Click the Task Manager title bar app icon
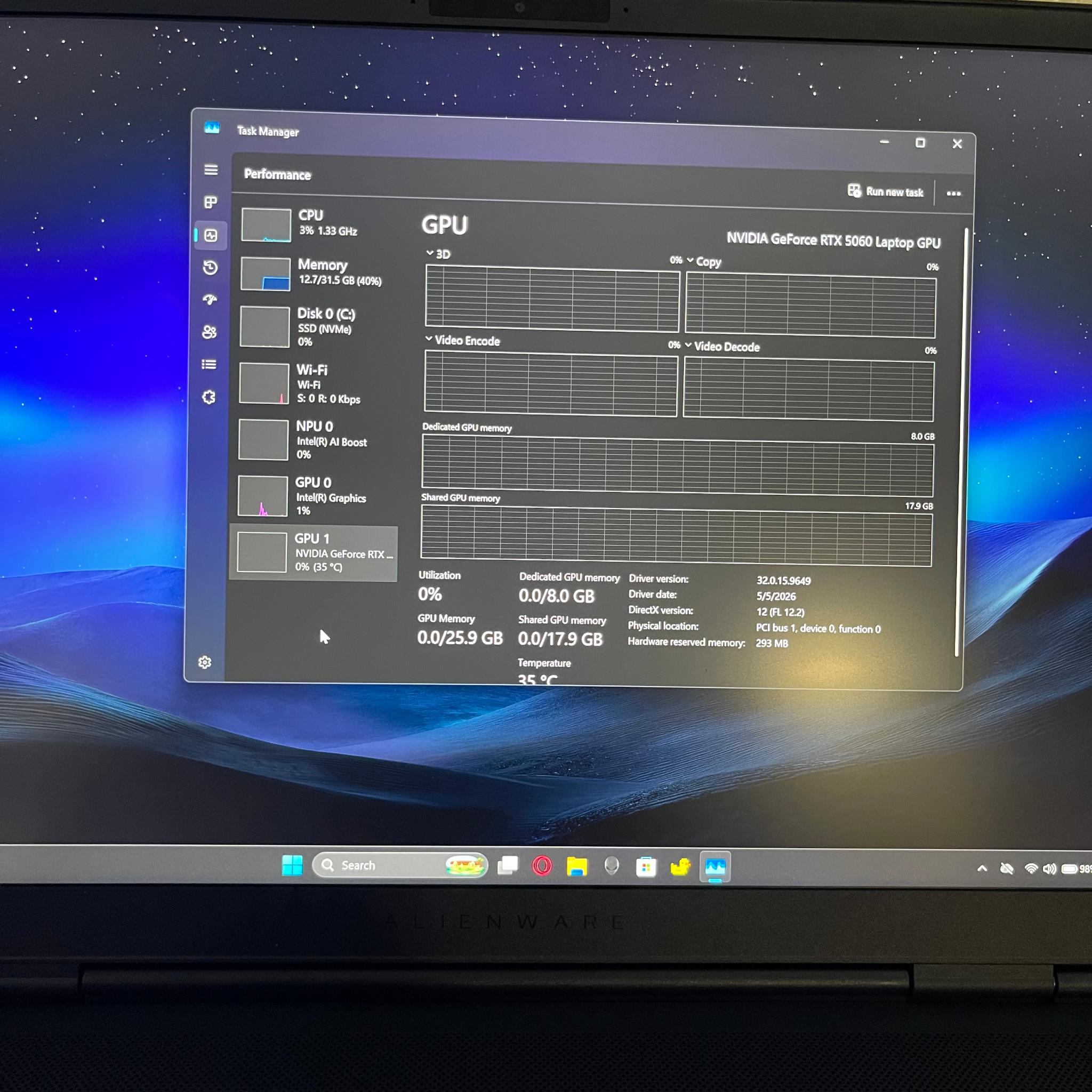This screenshot has height=1092, width=1092. click(x=212, y=129)
